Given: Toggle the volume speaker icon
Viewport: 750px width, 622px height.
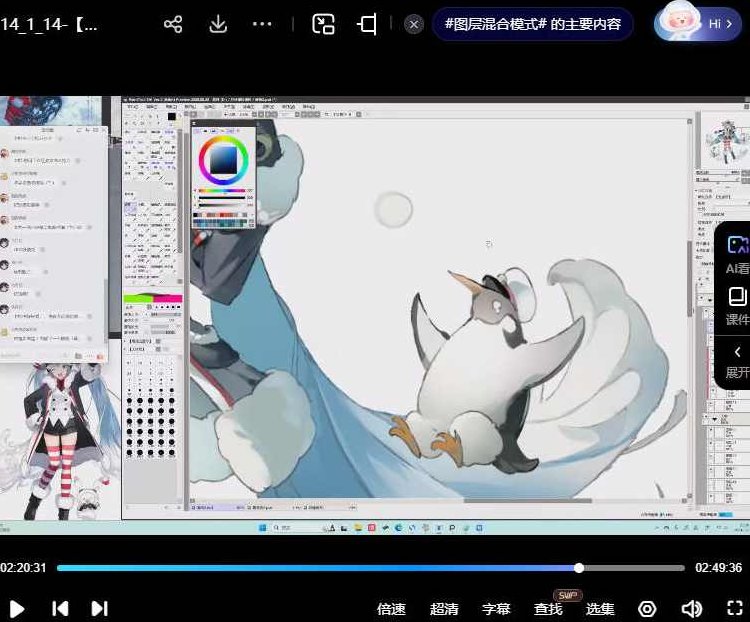Looking at the screenshot, I should pyautogui.click(x=691, y=608).
